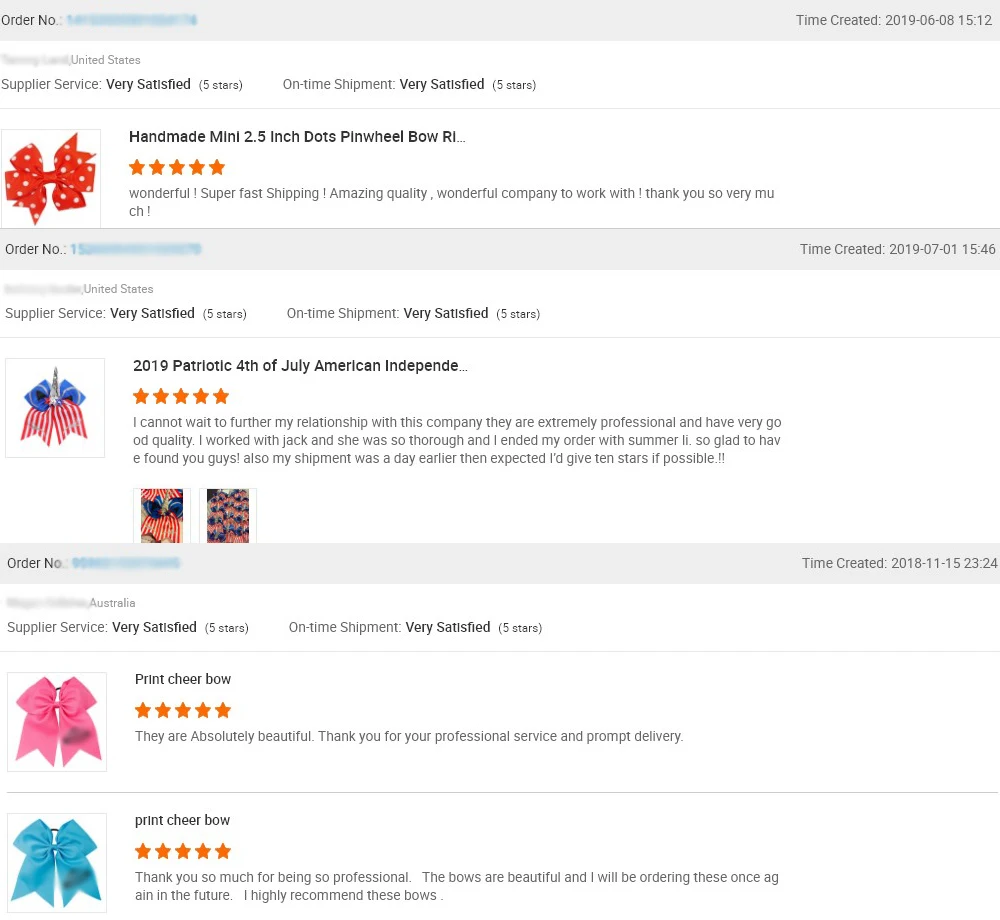Click the five stars above "Absolutely beautiful" review
1000x920 pixels.
pyautogui.click(x=183, y=710)
